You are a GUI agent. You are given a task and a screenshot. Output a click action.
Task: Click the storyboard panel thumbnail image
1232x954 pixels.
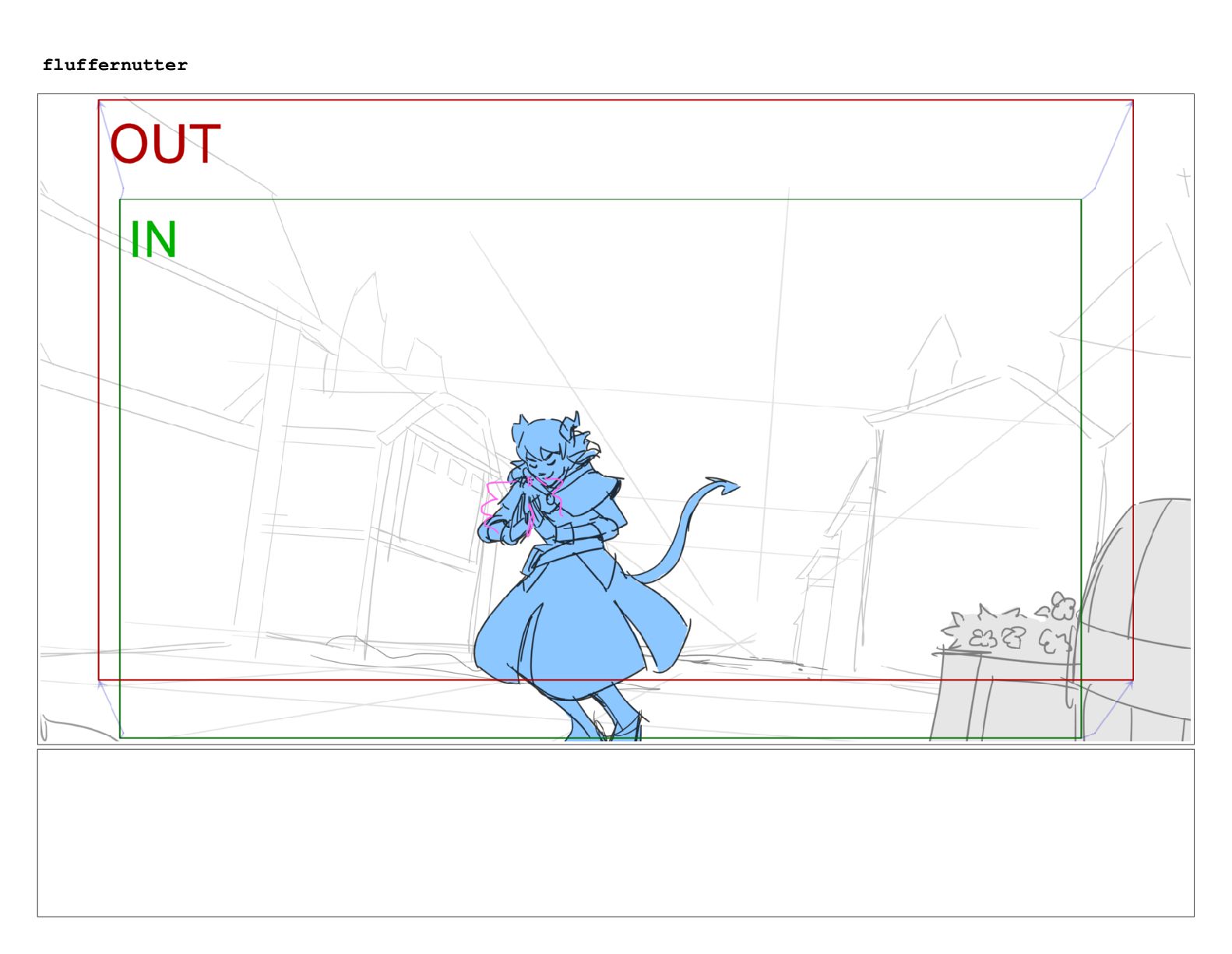615,419
